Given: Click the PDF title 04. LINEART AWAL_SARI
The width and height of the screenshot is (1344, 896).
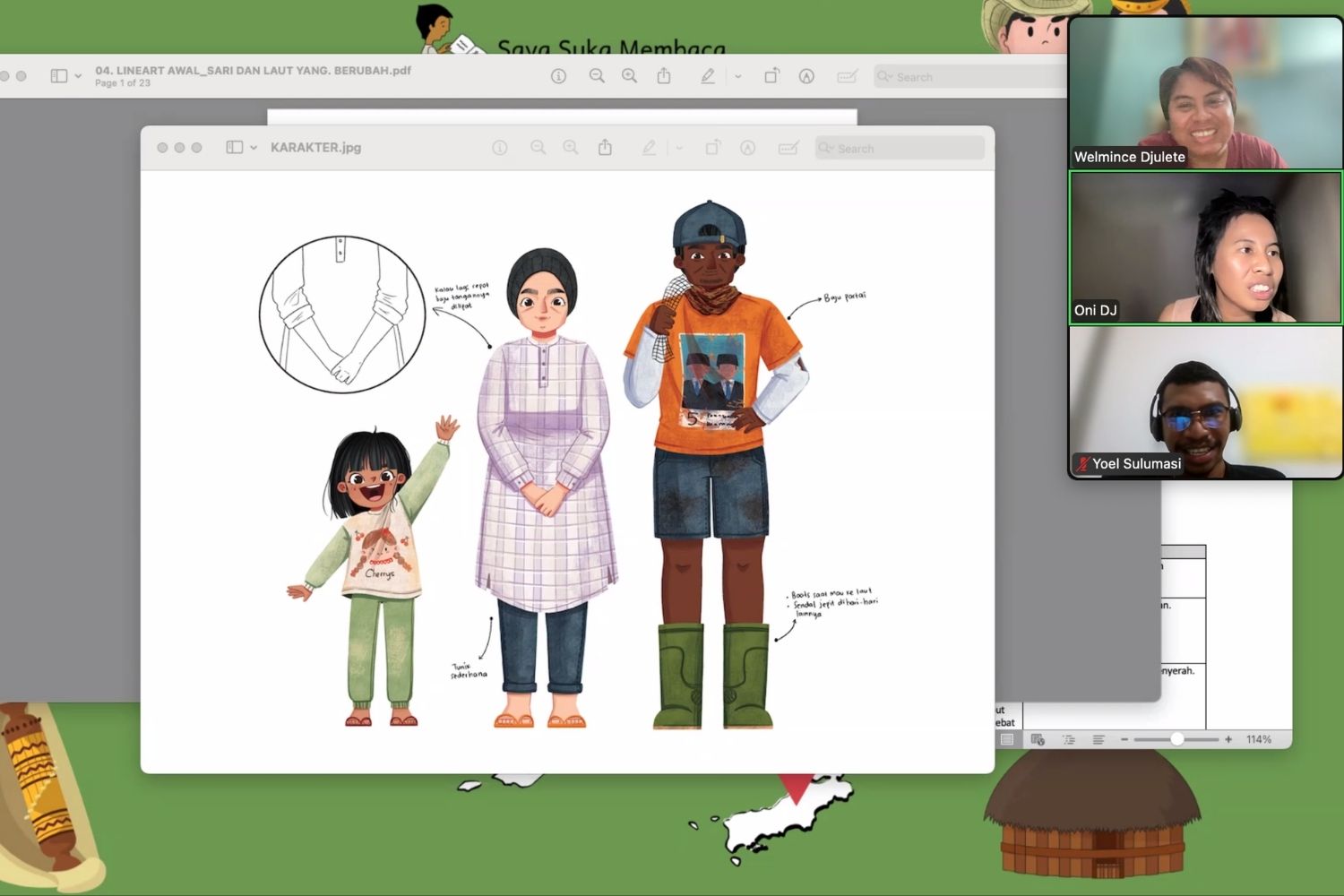Looking at the screenshot, I should tap(254, 70).
